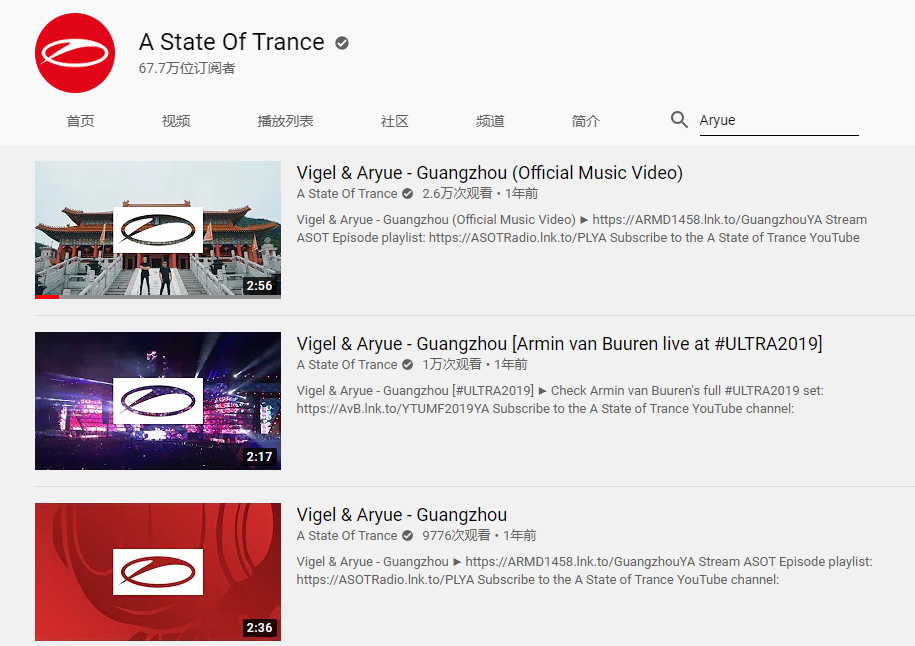915x646 pixels.
Task: Open the 首页 tab
Action: click(x=81, y=121)
